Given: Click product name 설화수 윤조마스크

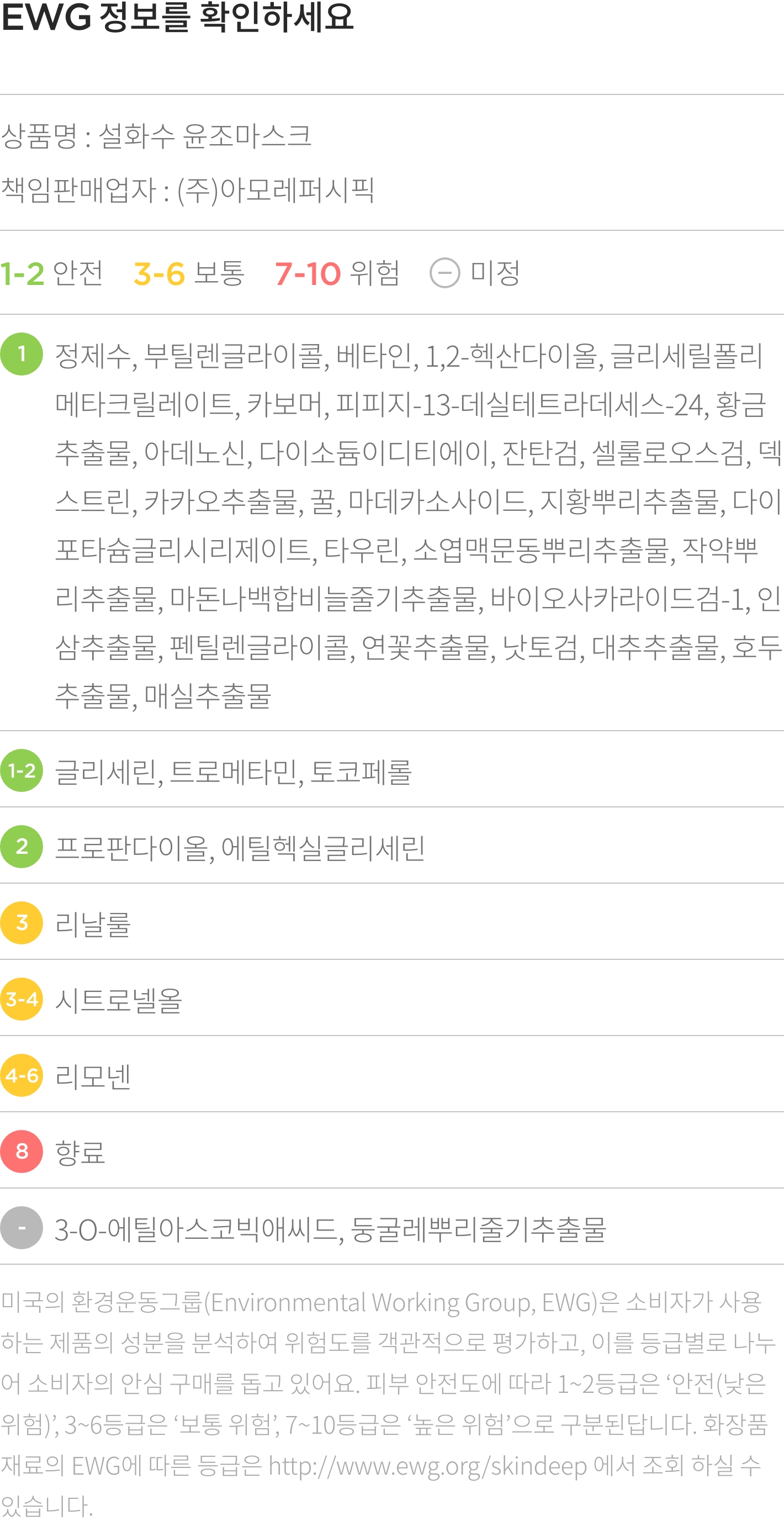Looking at the screenshot, I should [205, 136].
